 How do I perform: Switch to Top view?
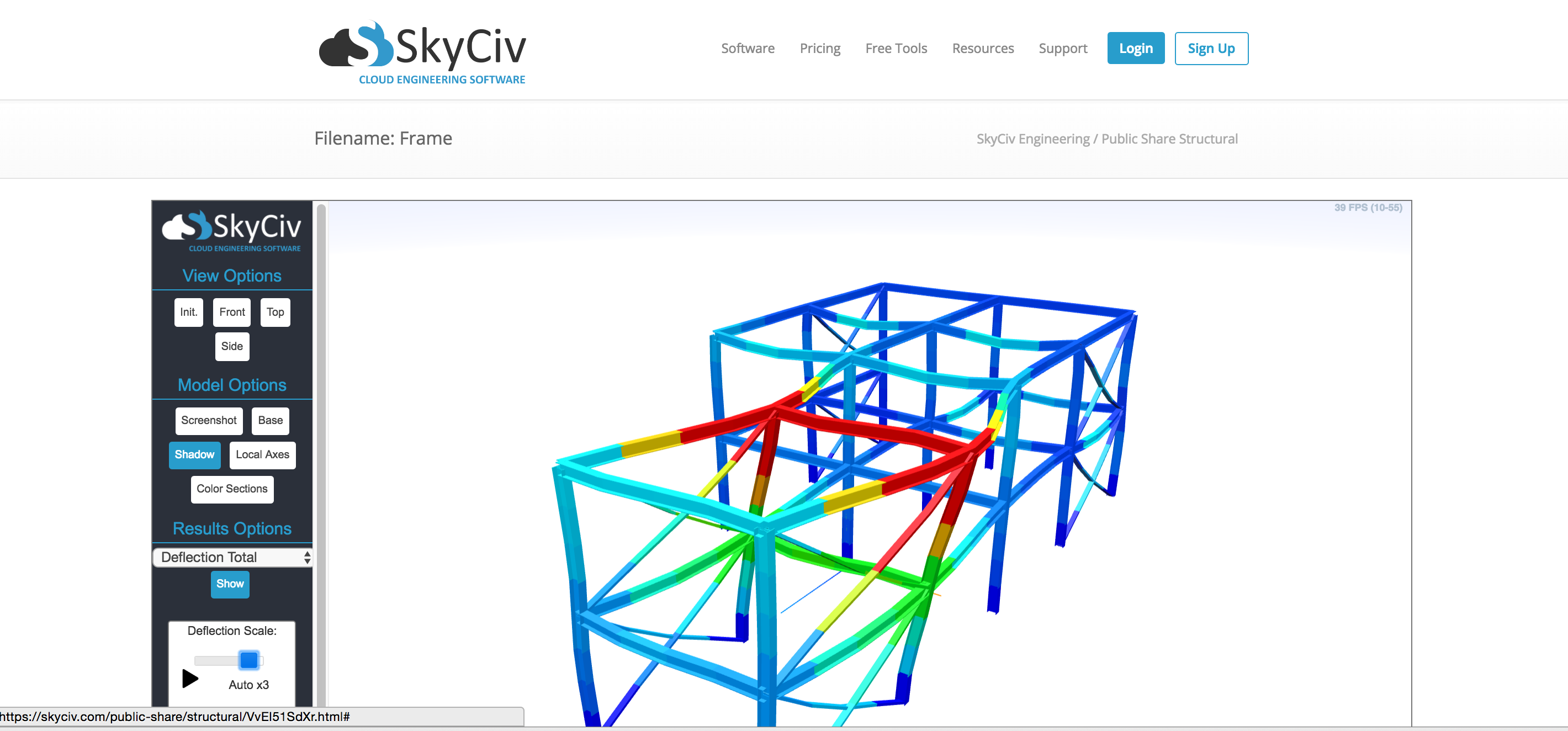(x=275, y=312)
